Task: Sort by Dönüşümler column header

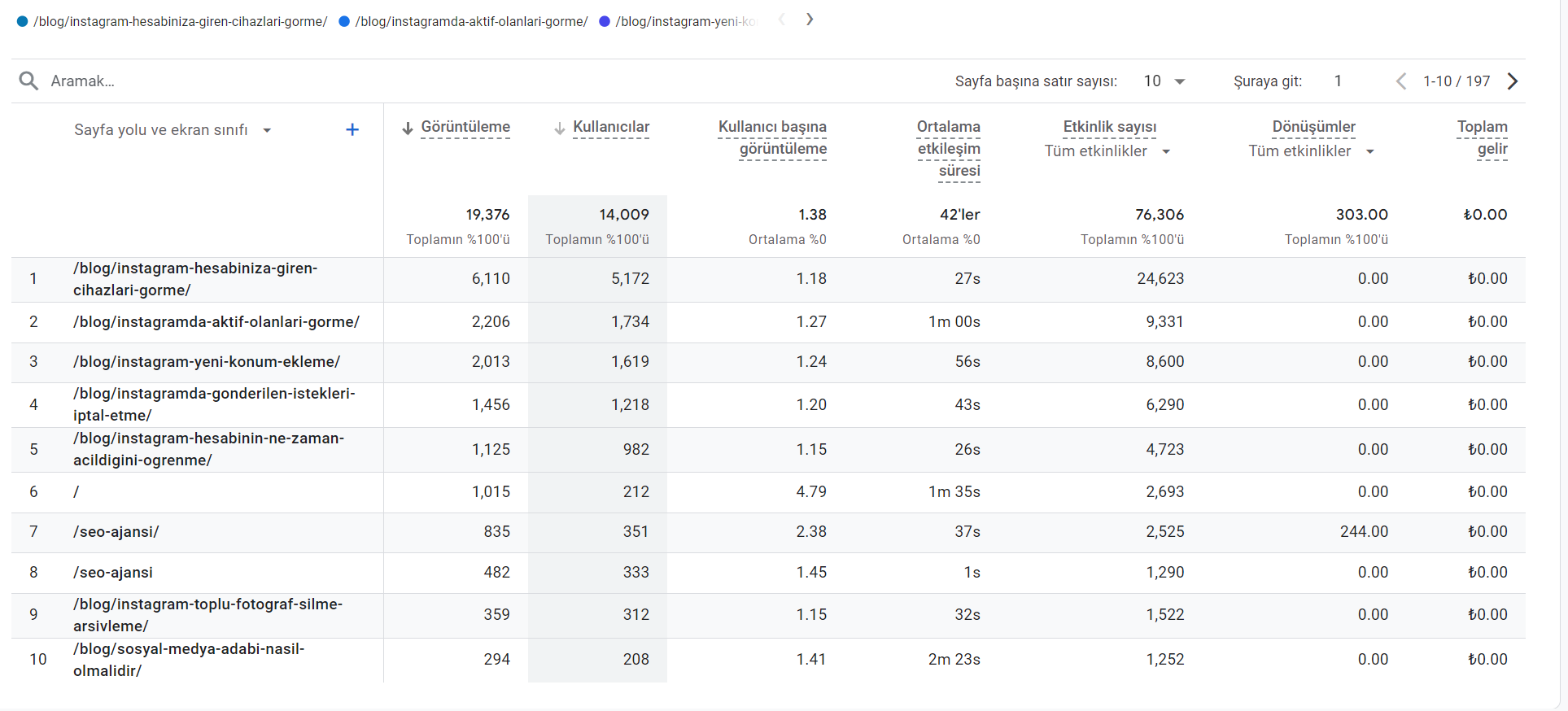Action: 1314,127
